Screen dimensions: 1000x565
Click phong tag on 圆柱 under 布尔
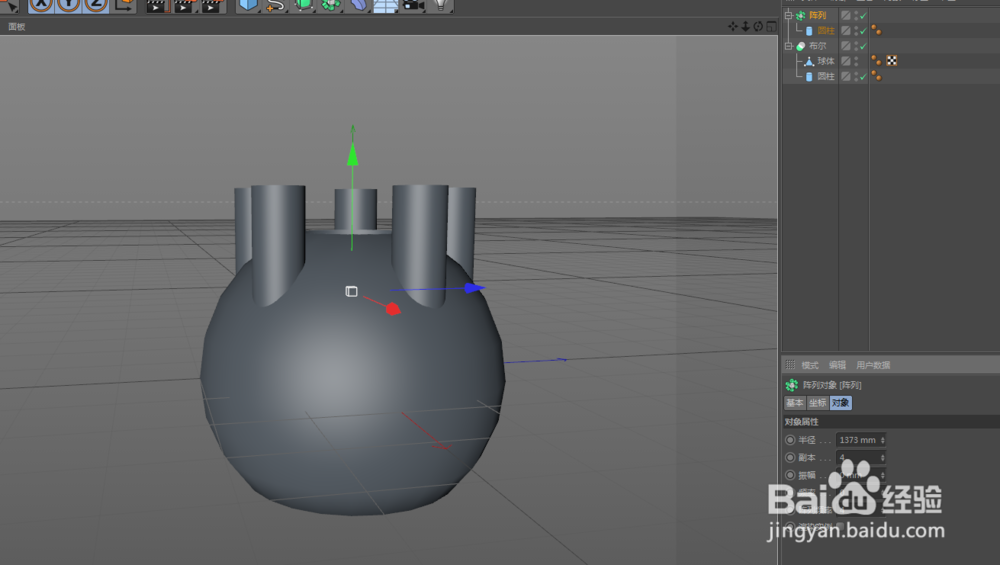point(876,76)
